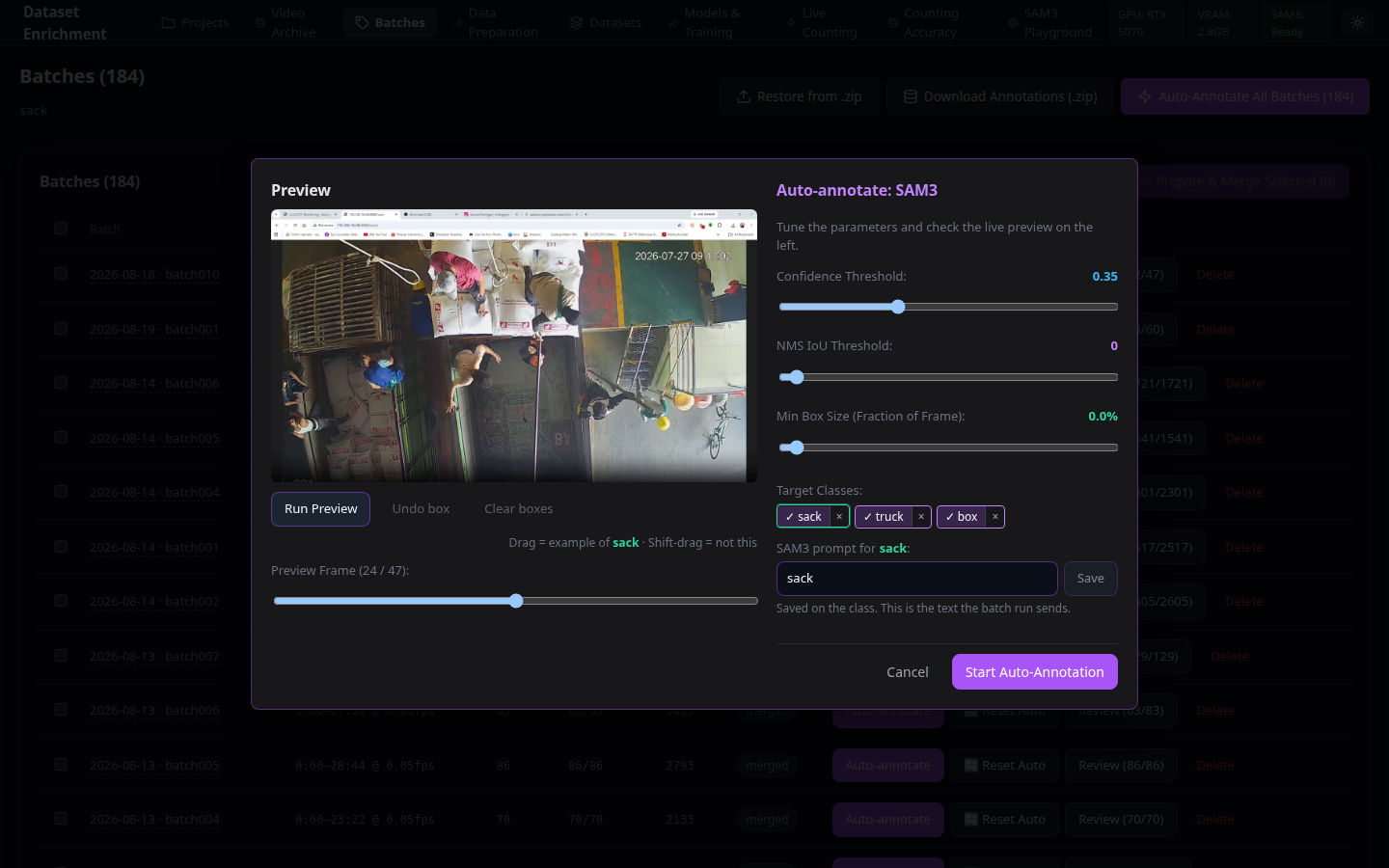
Task: Click the upload icon on Restore from .zip
Action: point(744,96)
